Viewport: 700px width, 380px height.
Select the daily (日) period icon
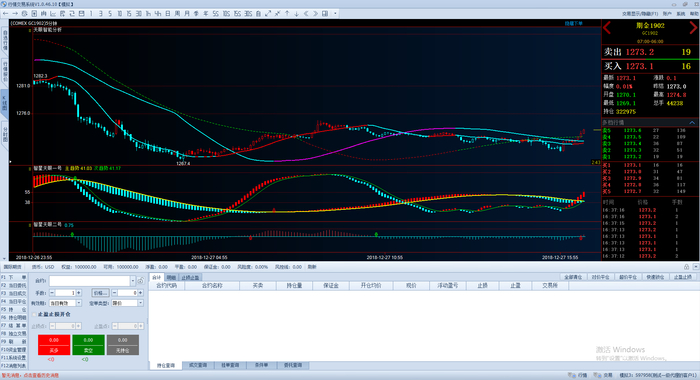[168, 14]
